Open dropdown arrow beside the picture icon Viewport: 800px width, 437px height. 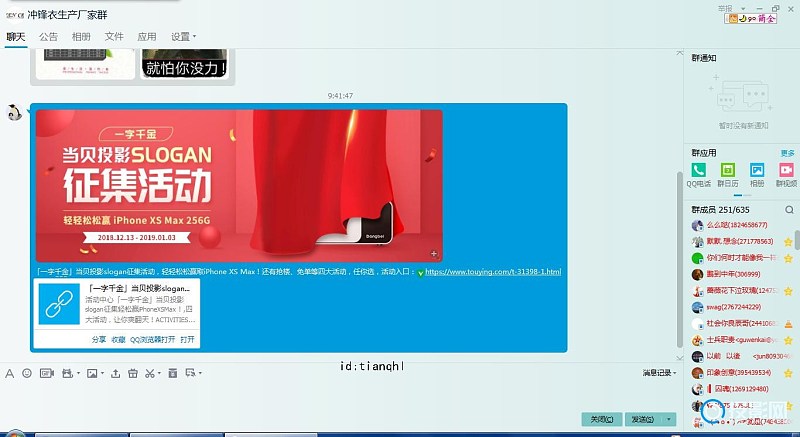click(x=103, y=374)
